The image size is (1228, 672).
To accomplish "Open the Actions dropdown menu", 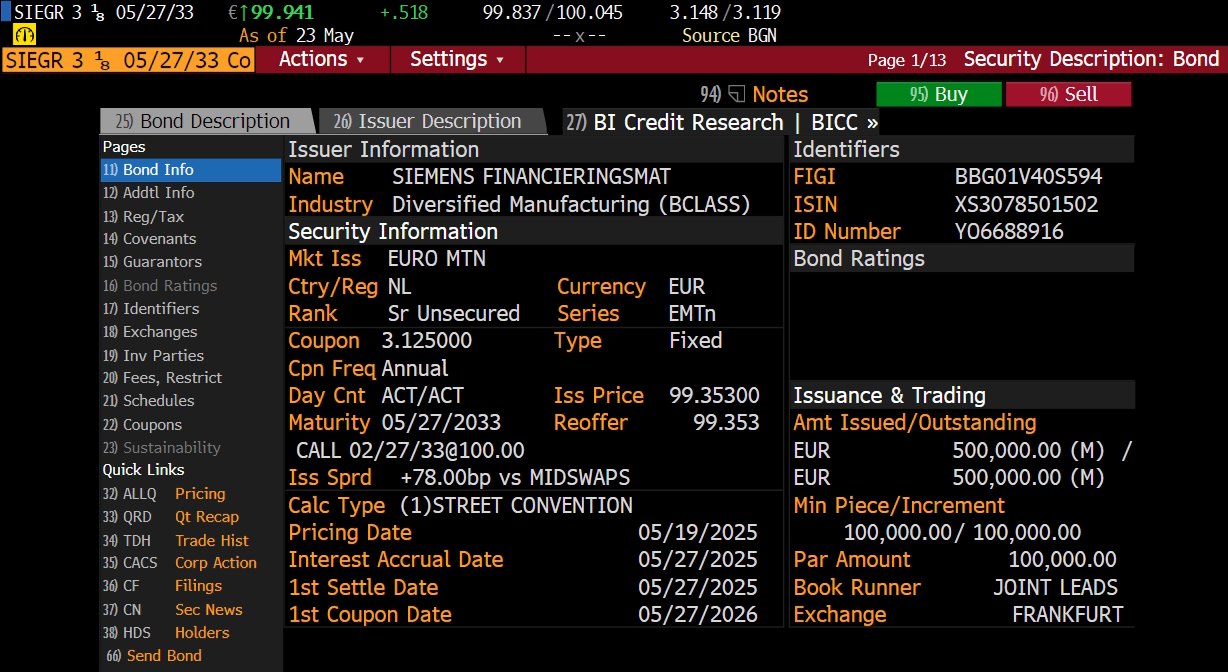I will tap(322, 59).
